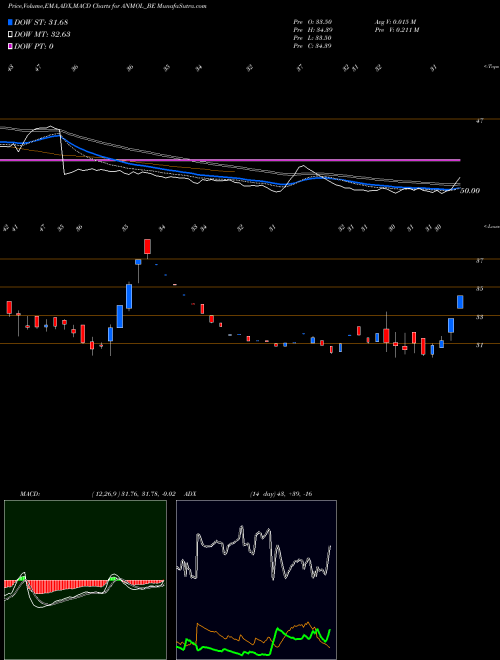Click the 'Avg V: 0.015 M' value
This screenshot has width=500, height=660.
(x=395, y=22)
